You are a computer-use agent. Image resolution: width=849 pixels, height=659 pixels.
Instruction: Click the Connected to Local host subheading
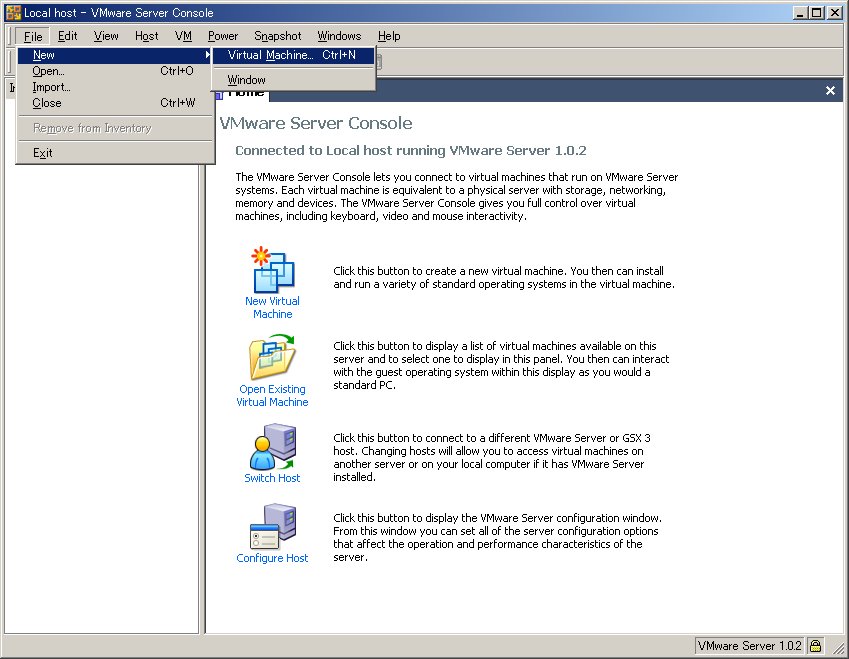point(411,151)
